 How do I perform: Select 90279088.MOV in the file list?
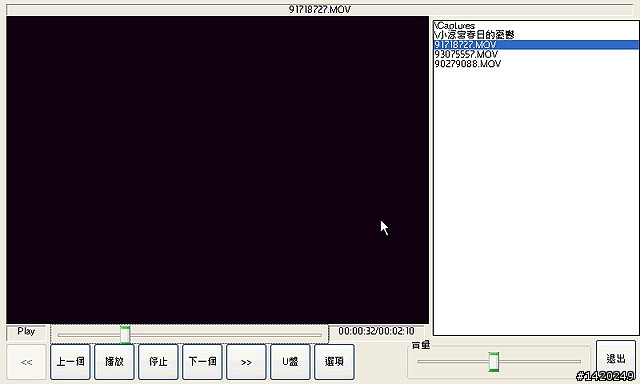point(536,64)
